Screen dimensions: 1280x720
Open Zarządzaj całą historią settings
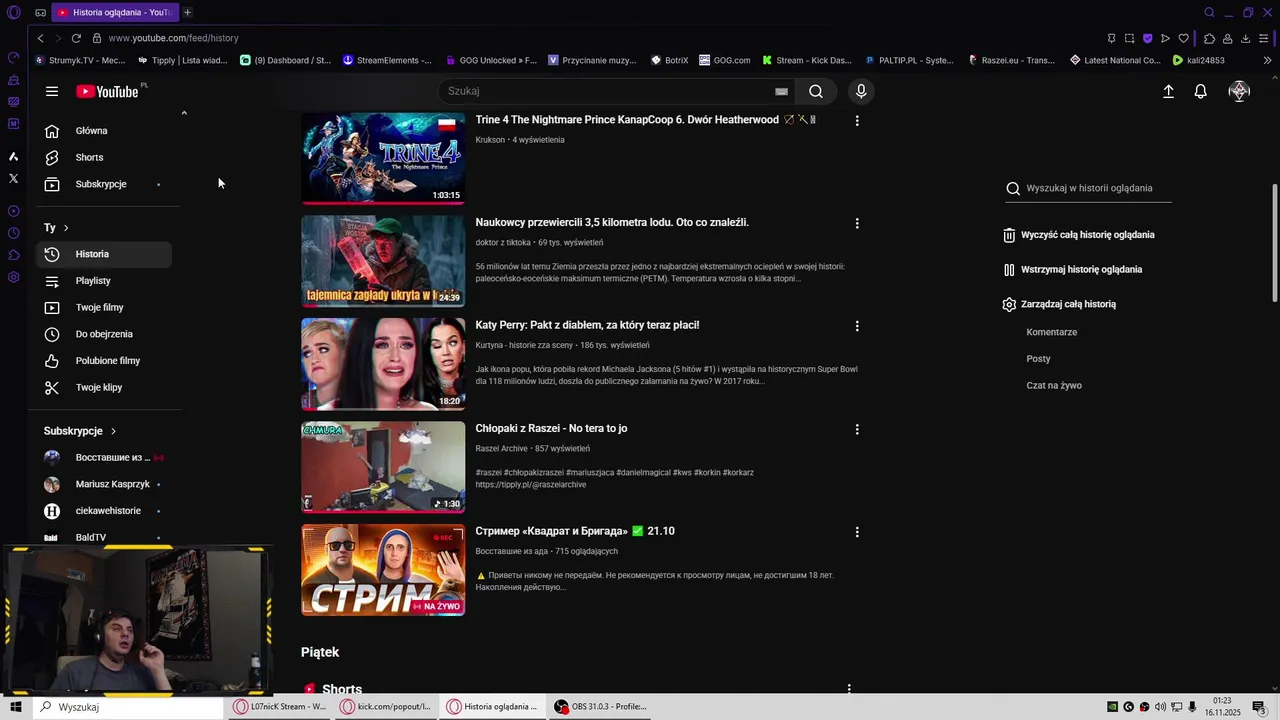tap(1059, 304)
